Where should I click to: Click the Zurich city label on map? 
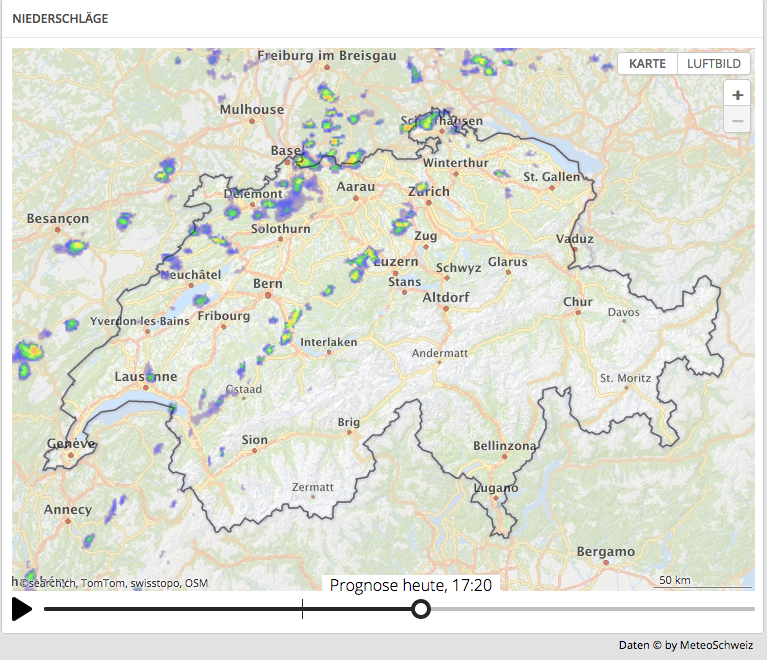[x=428, y=191]
